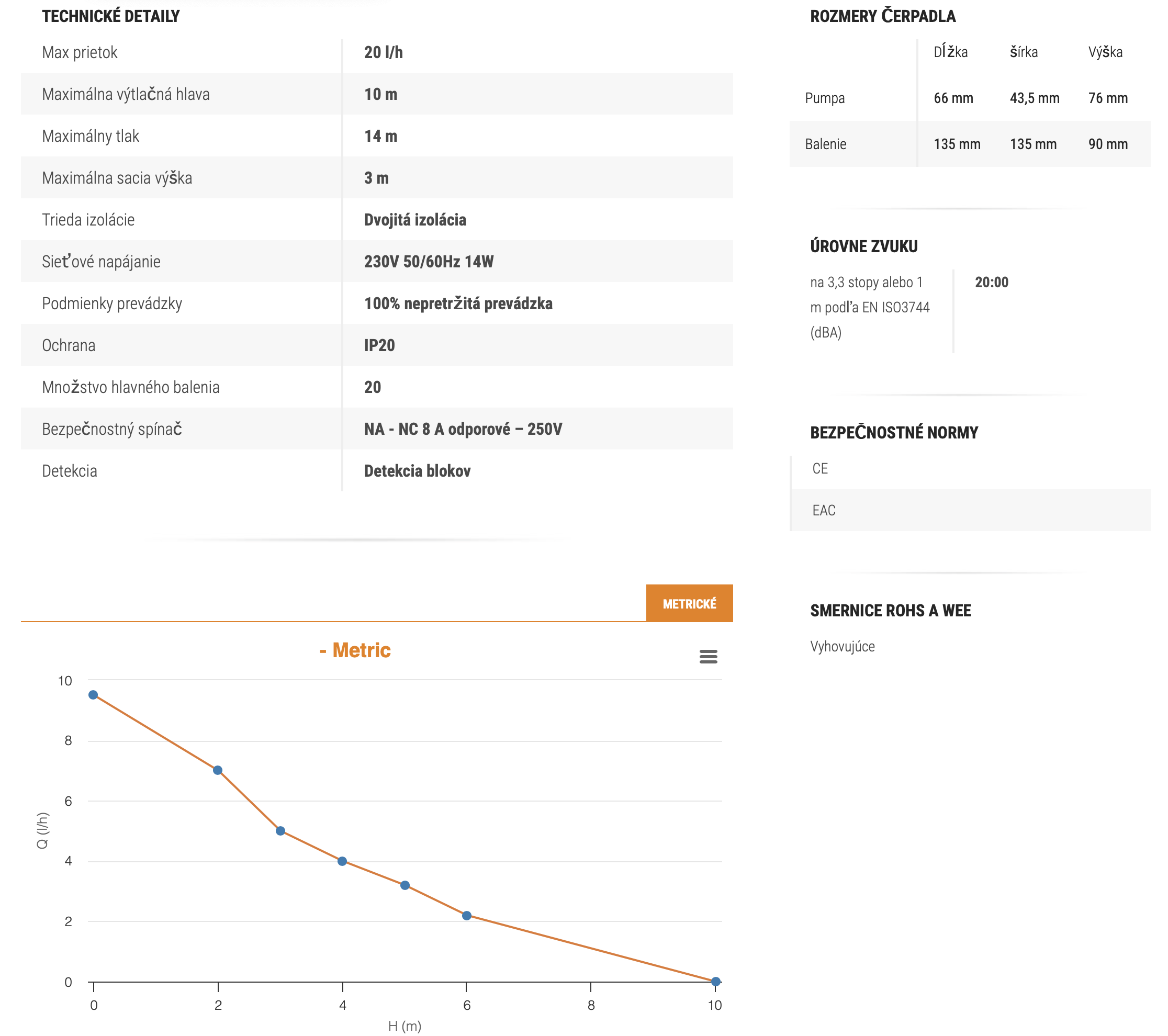Click the chart data point at H=2
The height and width of the screenshot is (1036, 1168).
[218, 770]
